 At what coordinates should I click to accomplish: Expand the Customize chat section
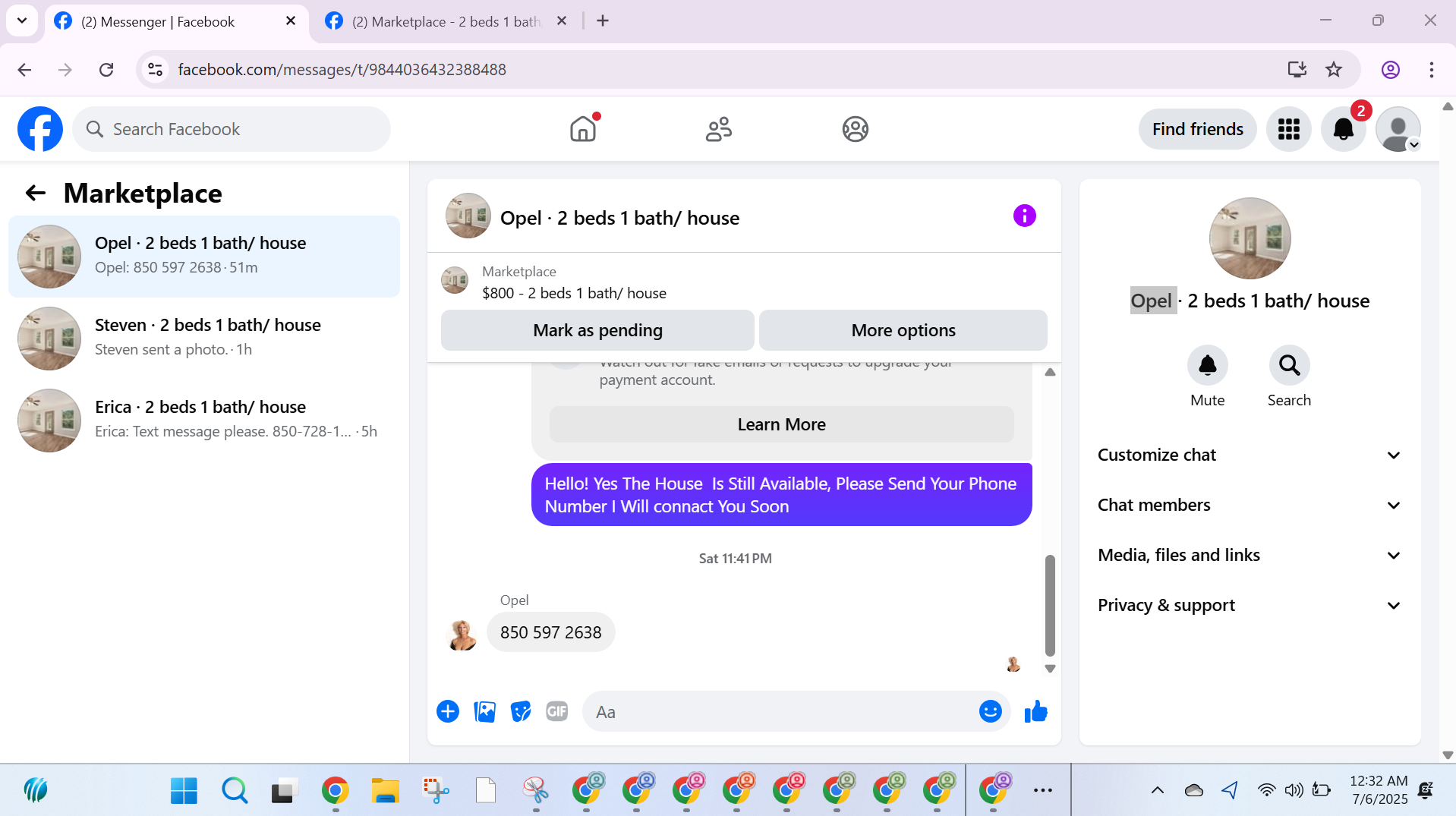point(1250,455)
